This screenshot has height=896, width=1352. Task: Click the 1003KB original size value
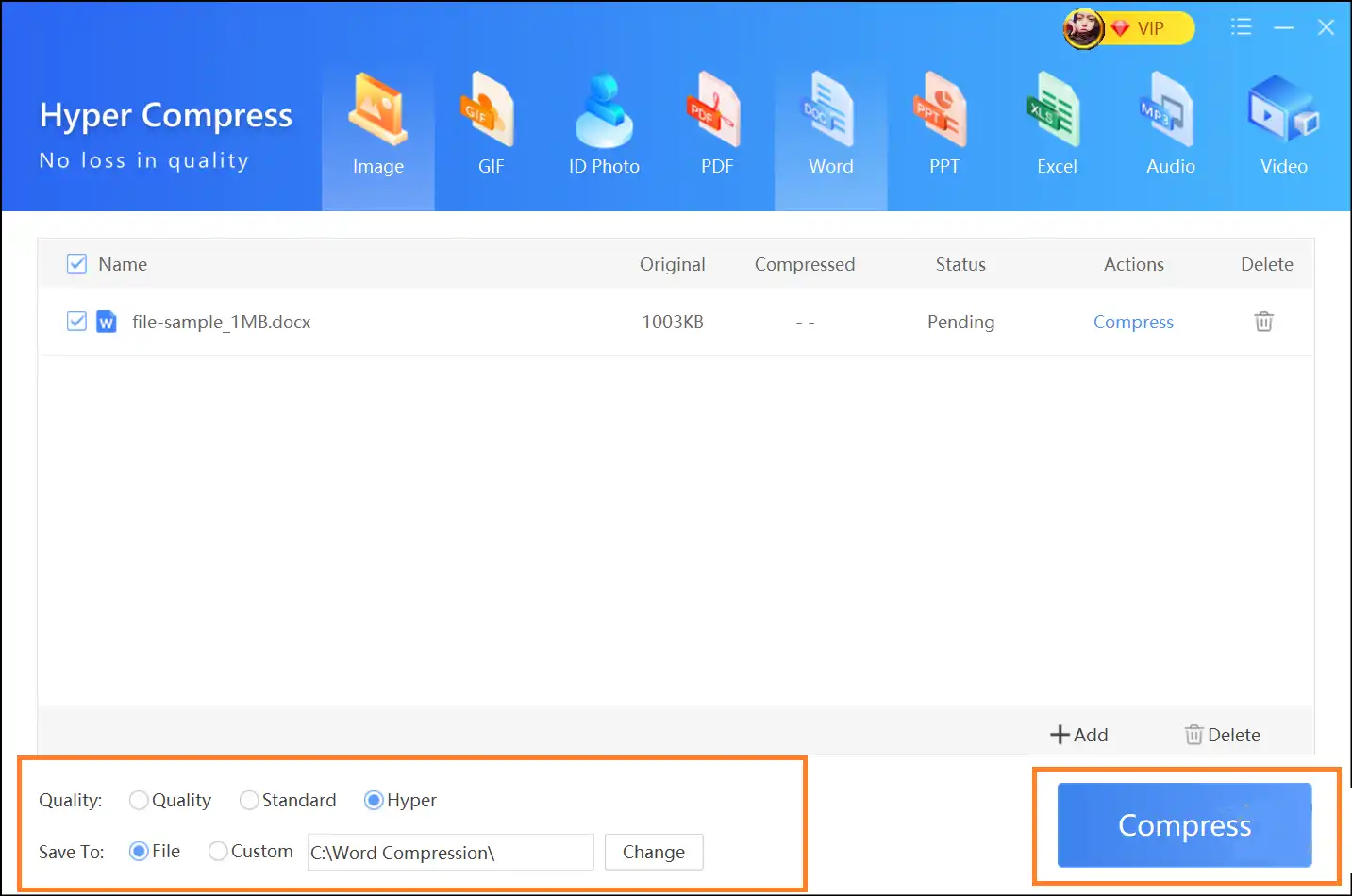tap(673, 322)
